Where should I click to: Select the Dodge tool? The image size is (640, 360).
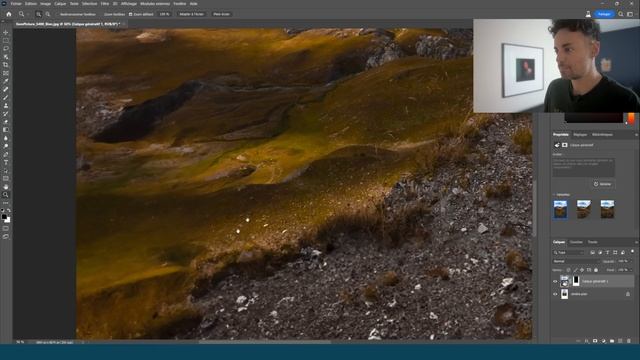(6, 146)
